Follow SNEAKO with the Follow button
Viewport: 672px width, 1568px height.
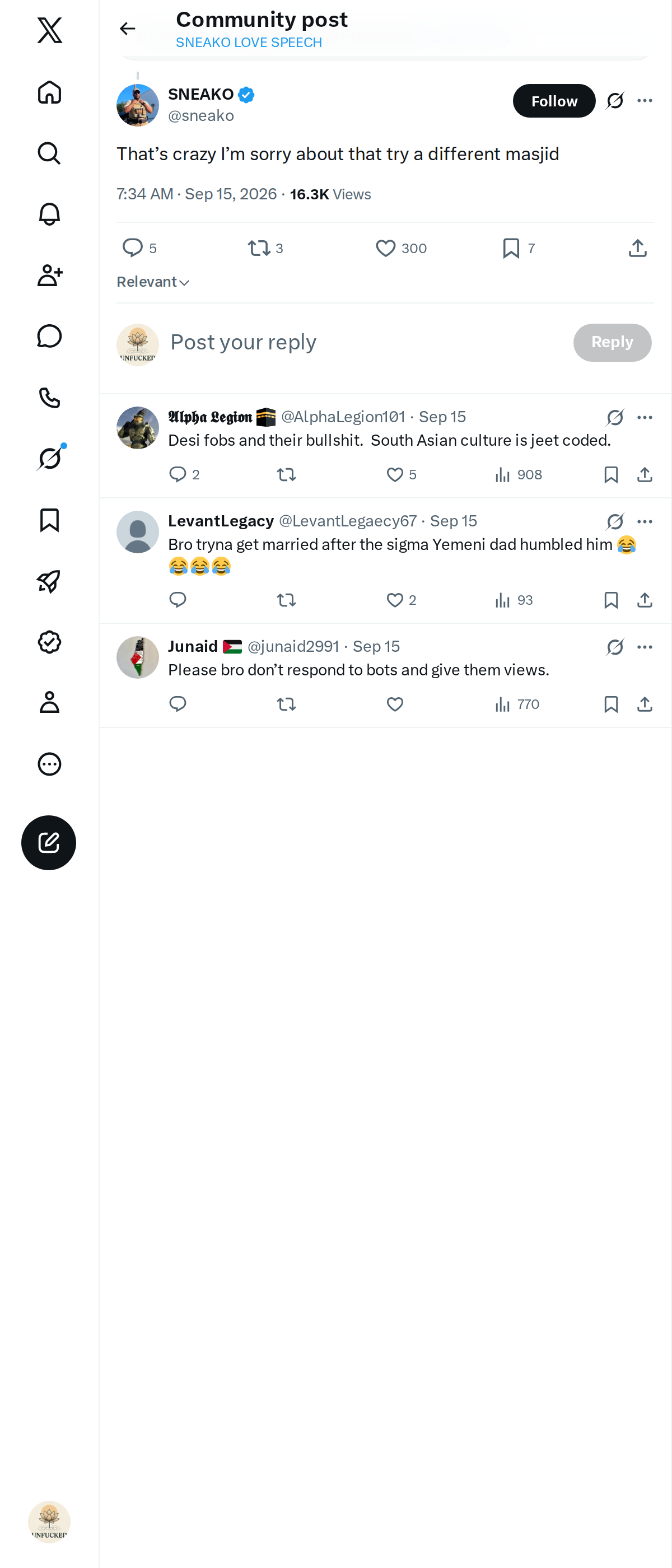point(554,101)
